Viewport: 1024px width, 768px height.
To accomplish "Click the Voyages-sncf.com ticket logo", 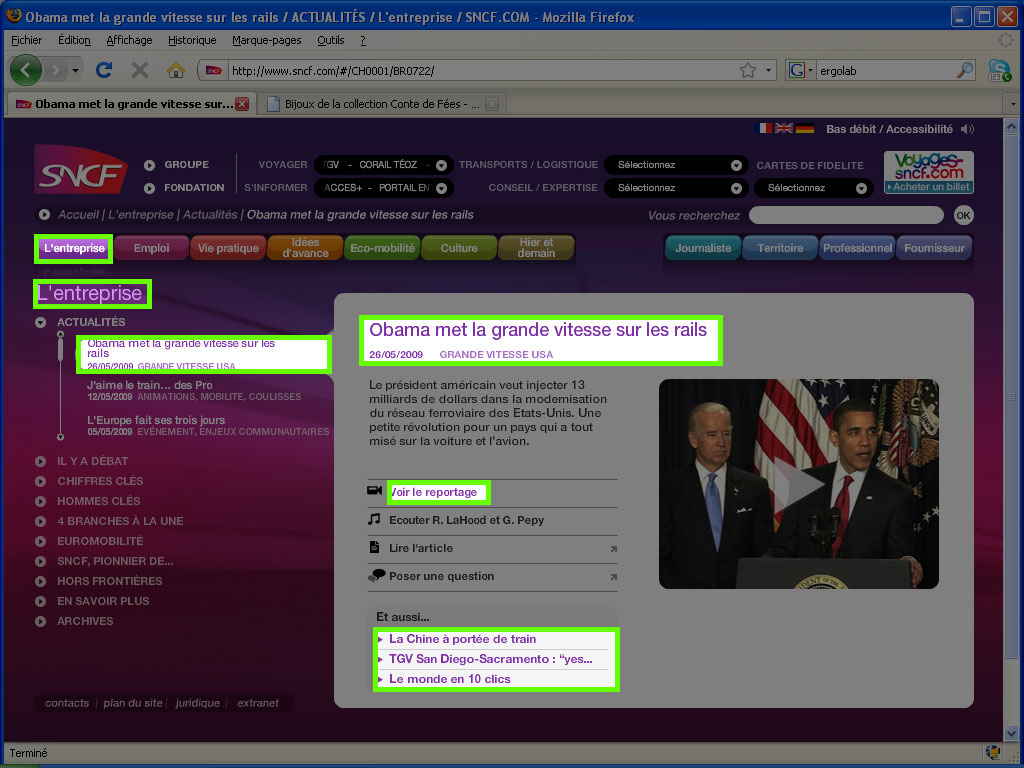I will coord(929,172).
